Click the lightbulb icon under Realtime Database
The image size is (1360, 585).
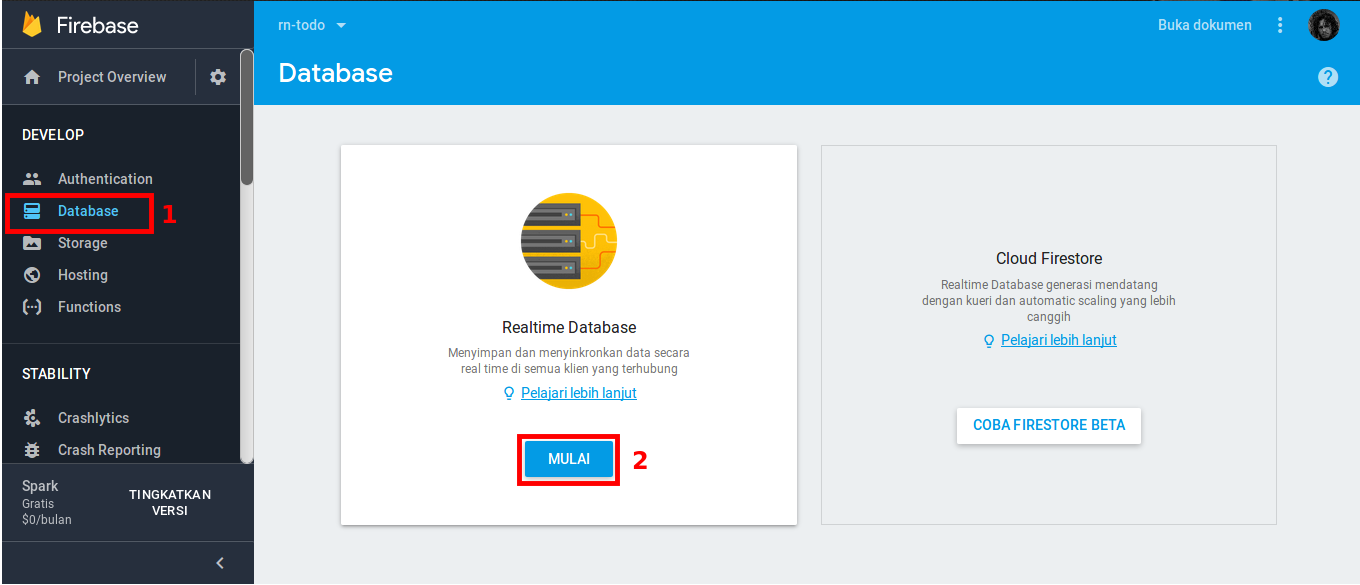[x=509, y=393]
